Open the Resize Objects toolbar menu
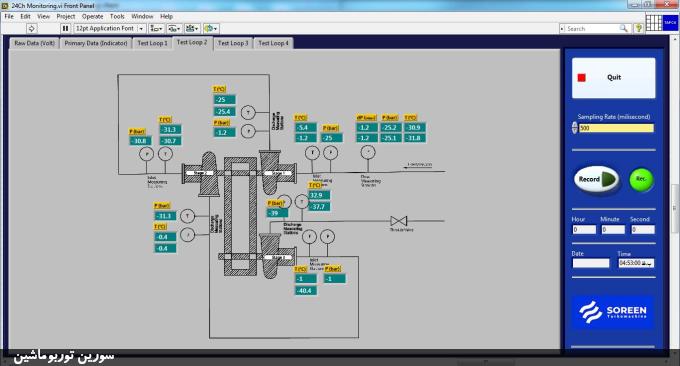Screen dimensions: 680x366 tap(192, 29)
